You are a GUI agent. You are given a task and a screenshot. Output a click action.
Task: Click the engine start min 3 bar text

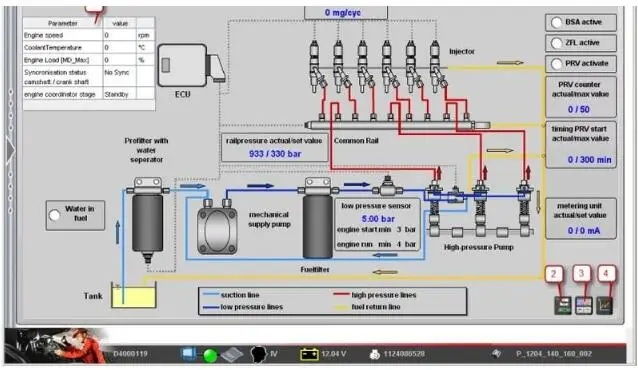pos(376,230)
